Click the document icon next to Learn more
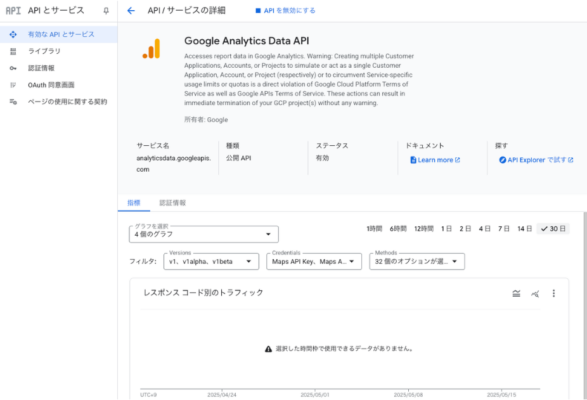This screenshot has height=400, width=587. (413, 160)
